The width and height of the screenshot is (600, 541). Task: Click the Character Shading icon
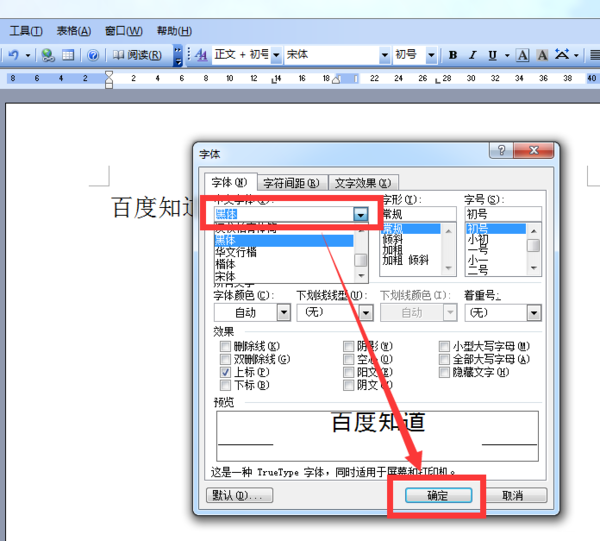click(542, 55)
